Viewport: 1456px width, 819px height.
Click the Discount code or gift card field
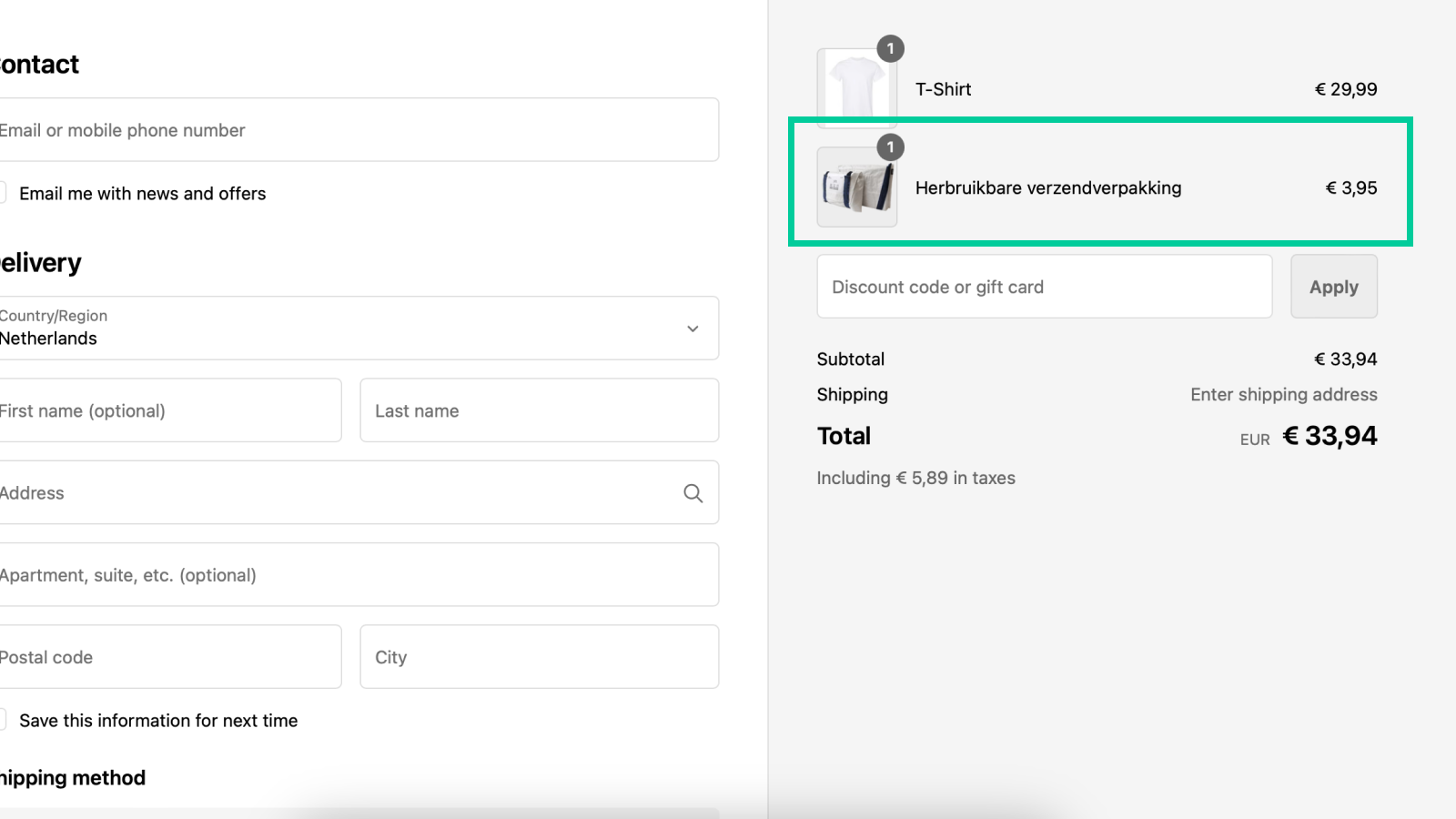click(1043, 287)
